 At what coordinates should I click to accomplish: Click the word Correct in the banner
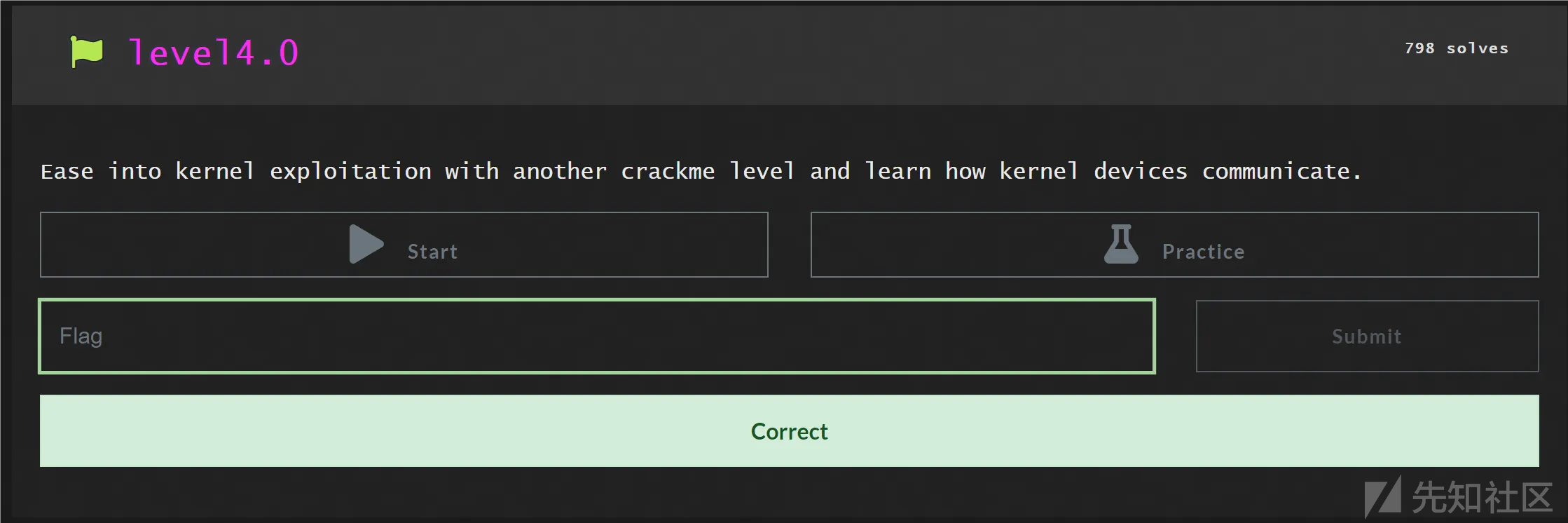(x=790, y=431)
